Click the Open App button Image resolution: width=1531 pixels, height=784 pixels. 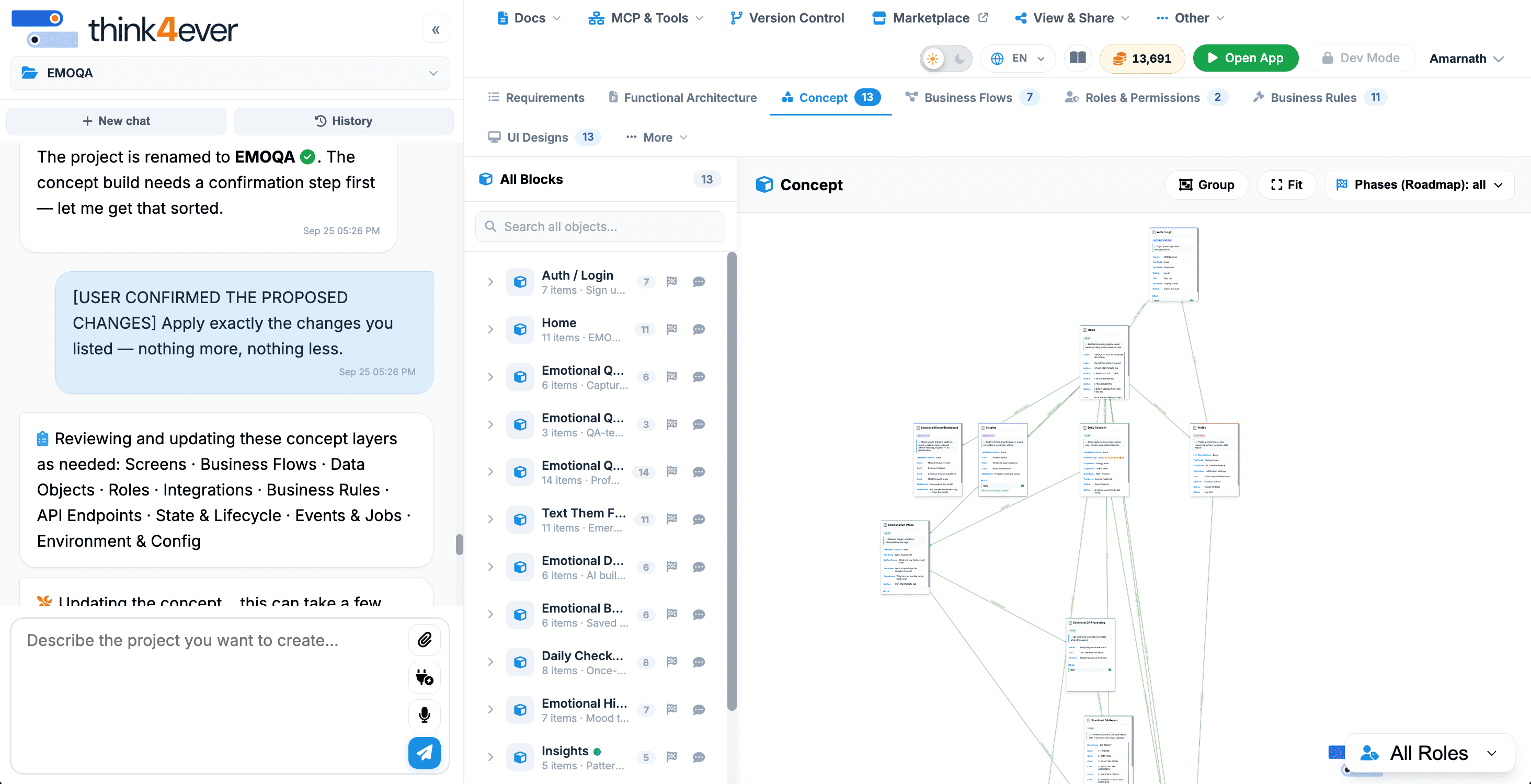click(x=1245, y=58)
